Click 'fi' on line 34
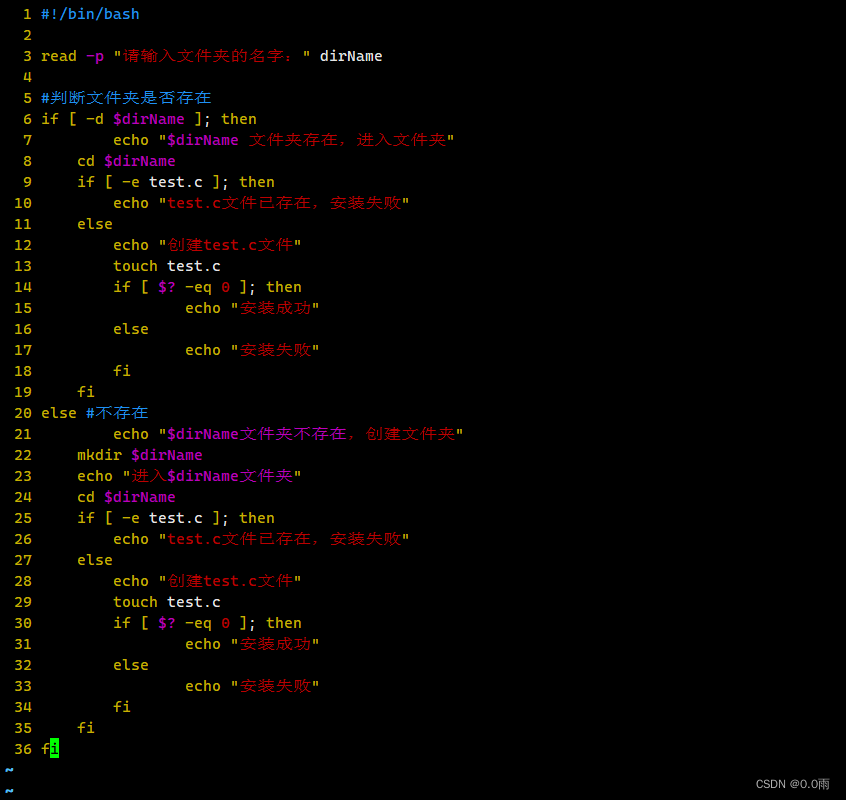Screen dimensions: 846x800 pos(122,707)
